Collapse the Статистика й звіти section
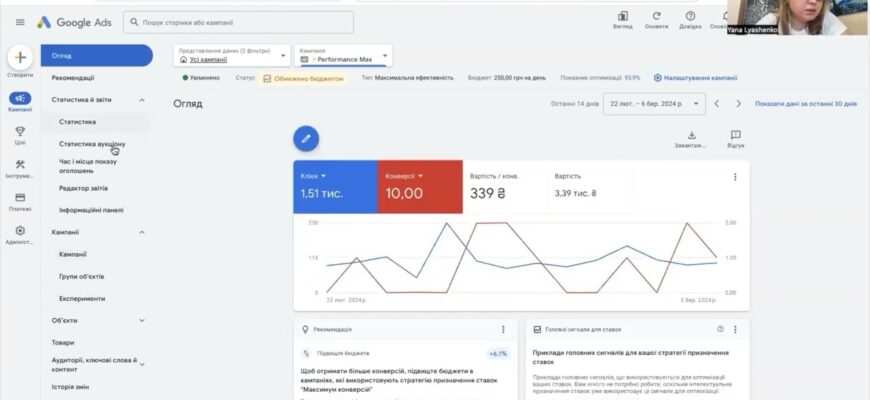 tap(142, 100)
